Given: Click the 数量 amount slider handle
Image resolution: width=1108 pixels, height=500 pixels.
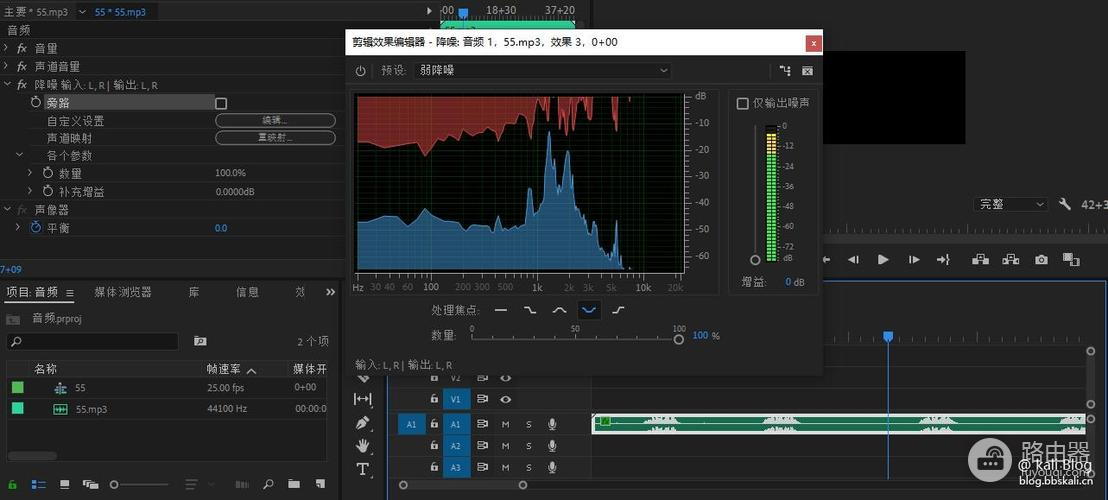Looking at the screenshot, I should pyautogui.click(x=679, y=339).
